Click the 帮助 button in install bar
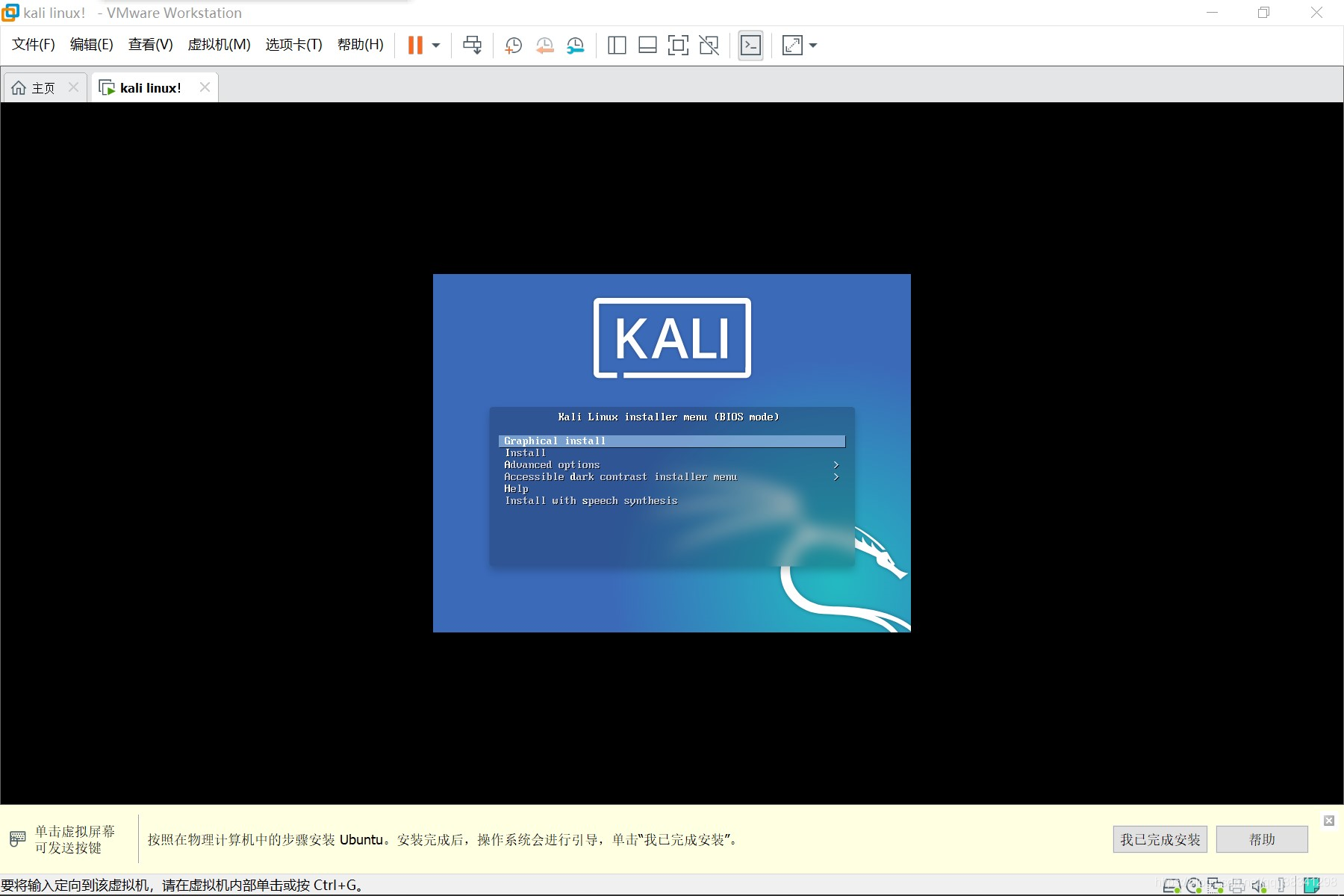 tap(1262, 839)
